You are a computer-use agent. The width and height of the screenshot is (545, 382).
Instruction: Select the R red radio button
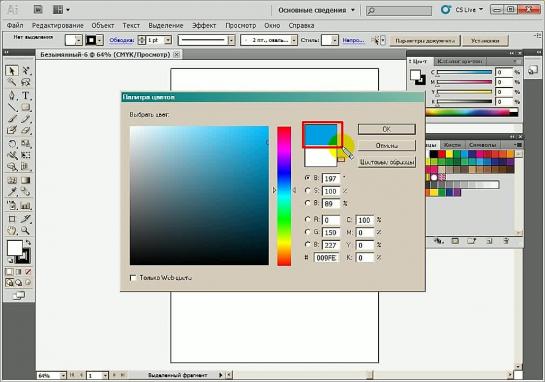(x=307, y=219)
